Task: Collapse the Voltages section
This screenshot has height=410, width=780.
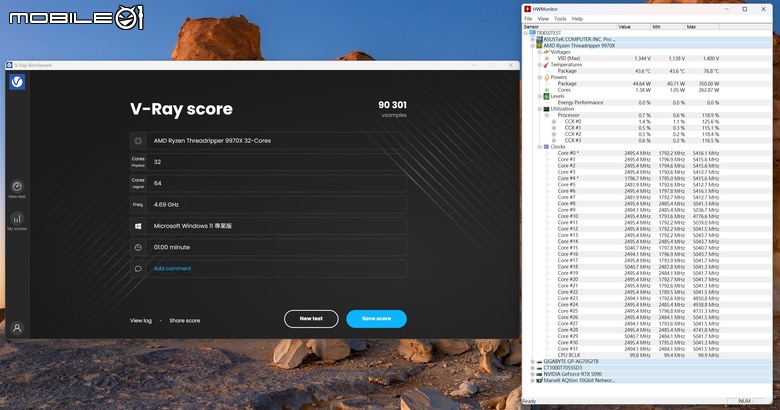Action: (x=540, y=52)
